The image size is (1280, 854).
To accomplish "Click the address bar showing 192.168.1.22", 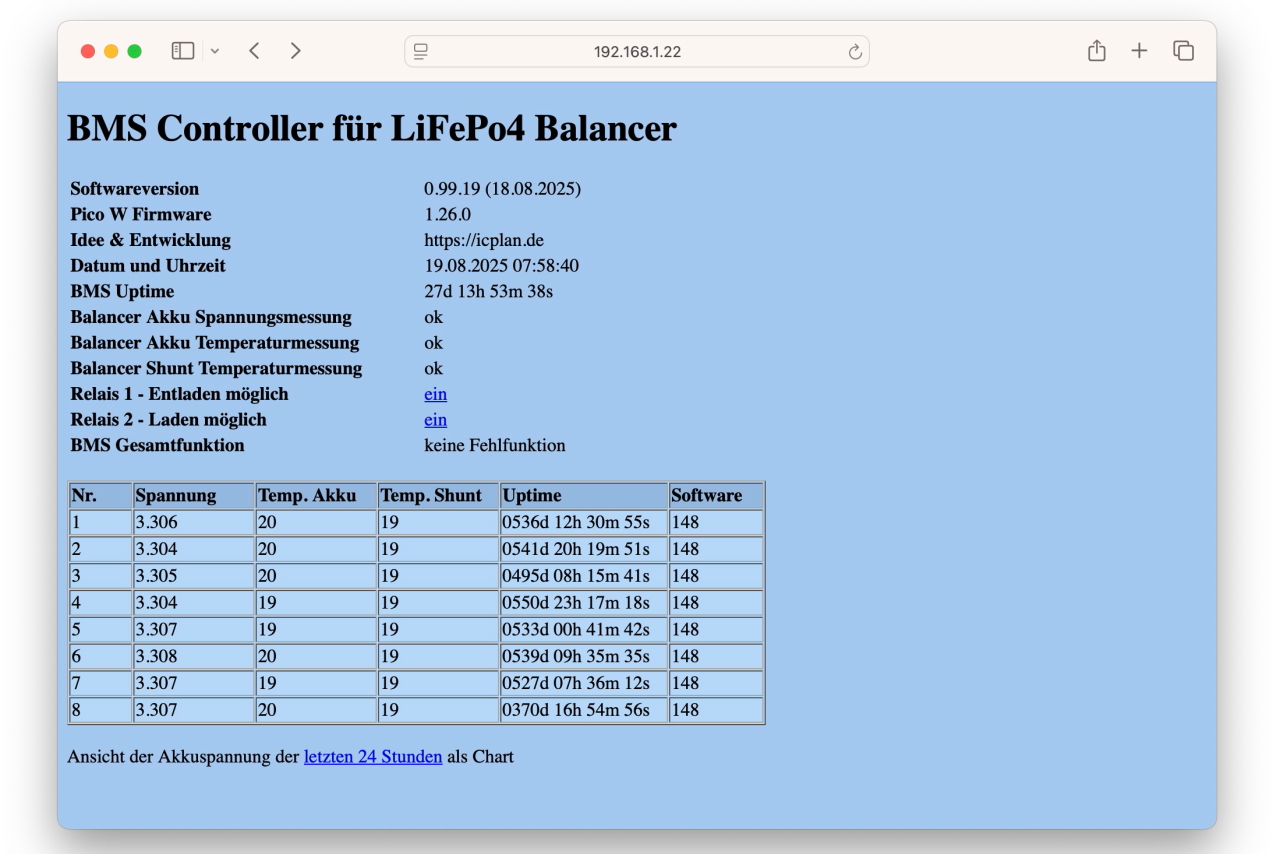I will pyautogui.click(x=637, y=52).
